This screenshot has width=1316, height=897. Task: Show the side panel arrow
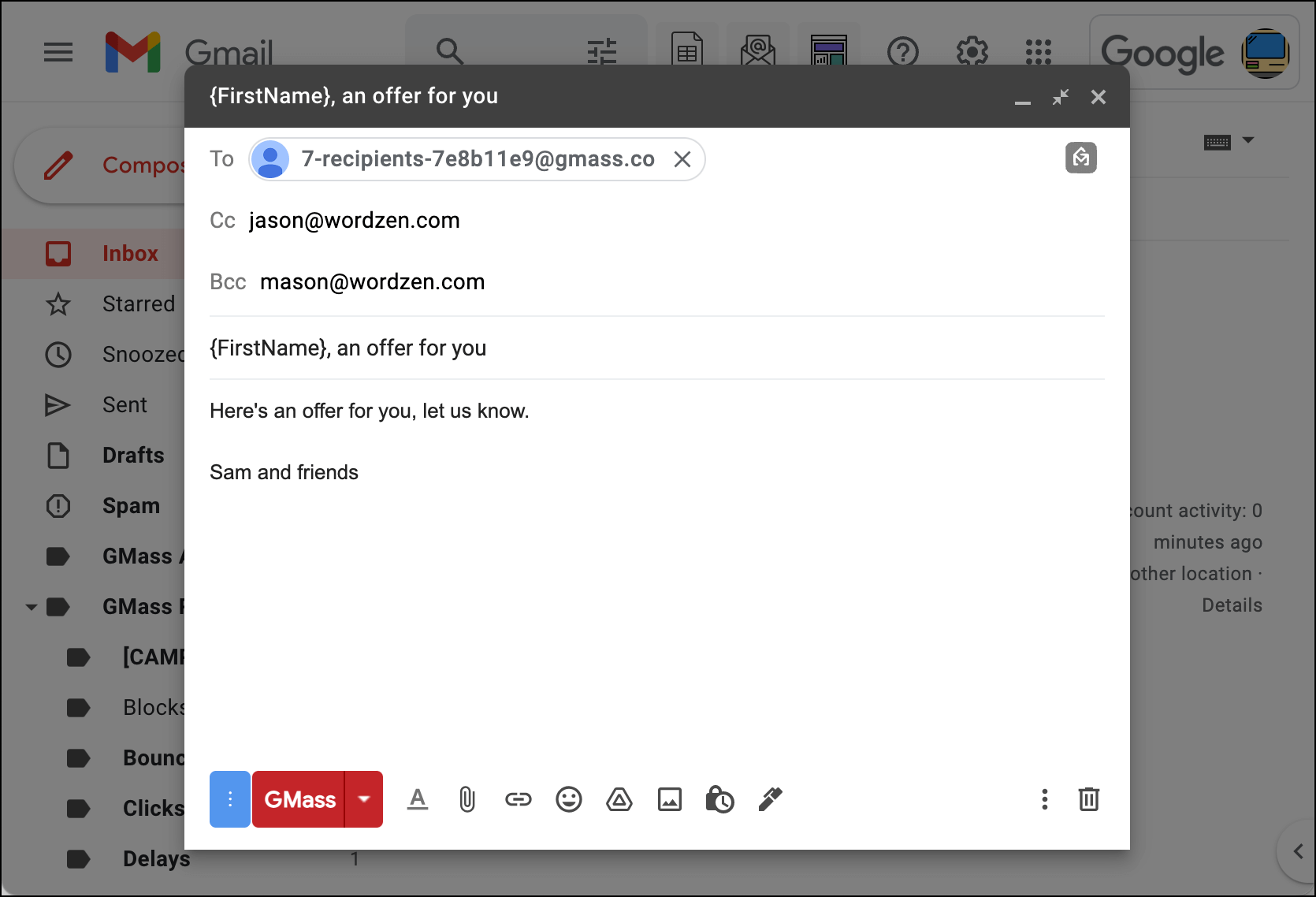coord(1298,851)
